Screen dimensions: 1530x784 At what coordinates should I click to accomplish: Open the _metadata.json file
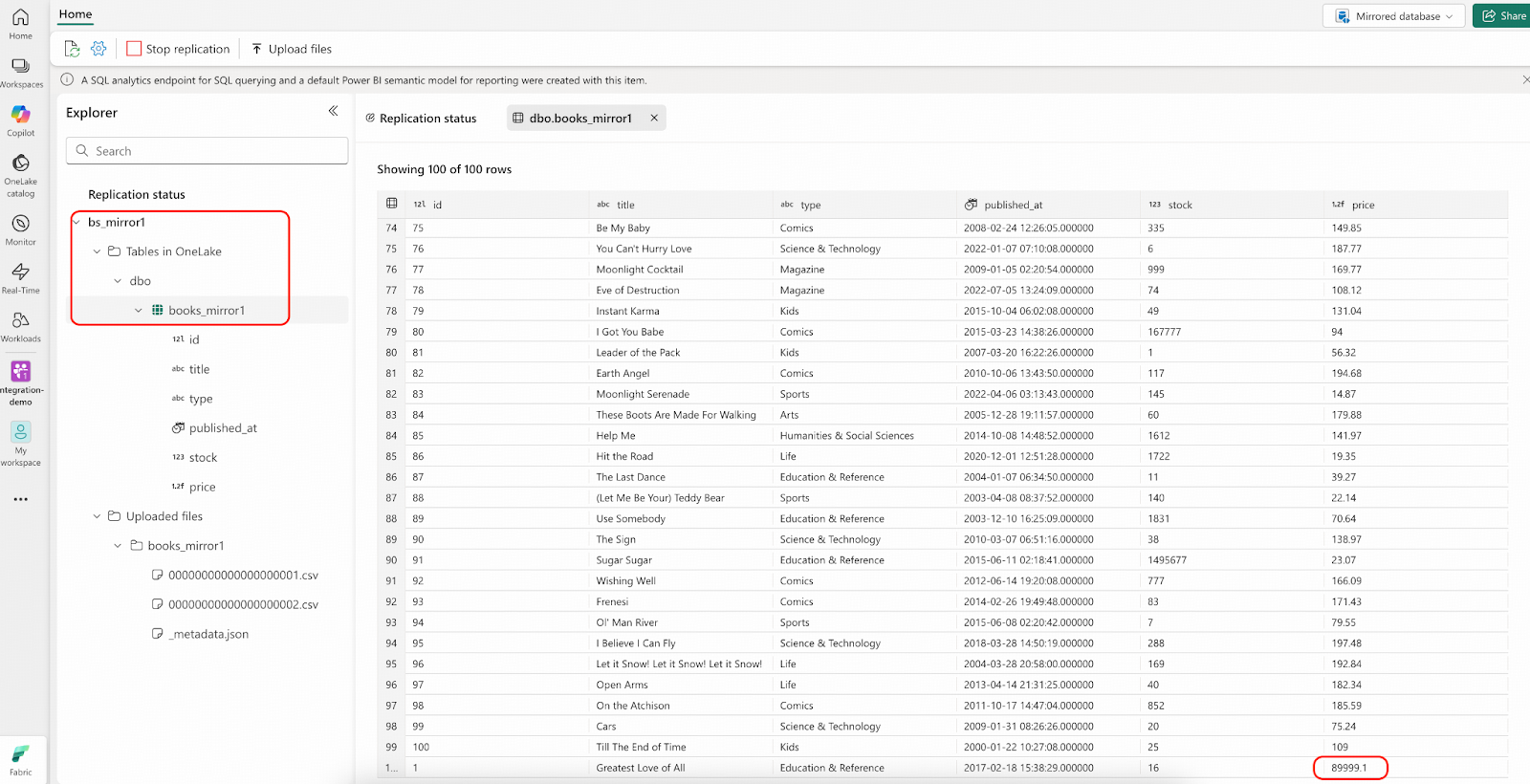(209, 634)
